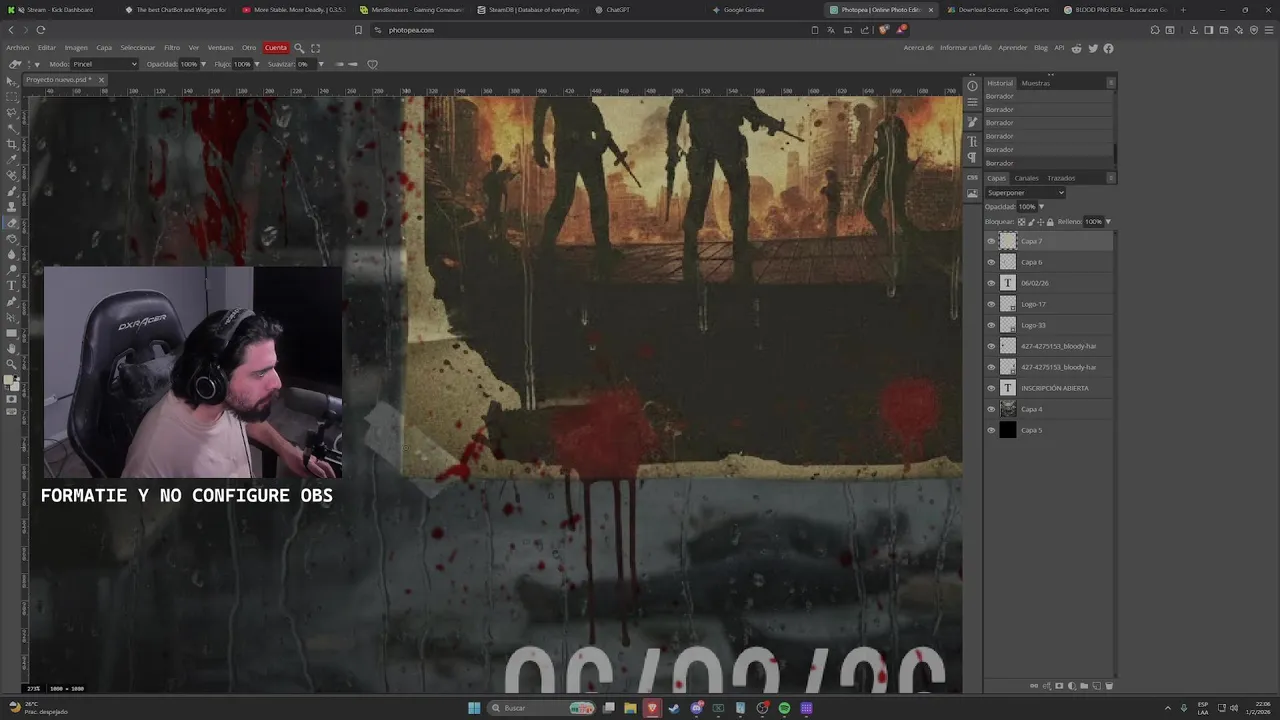Switch to the Canales tab

[1027, 178]
